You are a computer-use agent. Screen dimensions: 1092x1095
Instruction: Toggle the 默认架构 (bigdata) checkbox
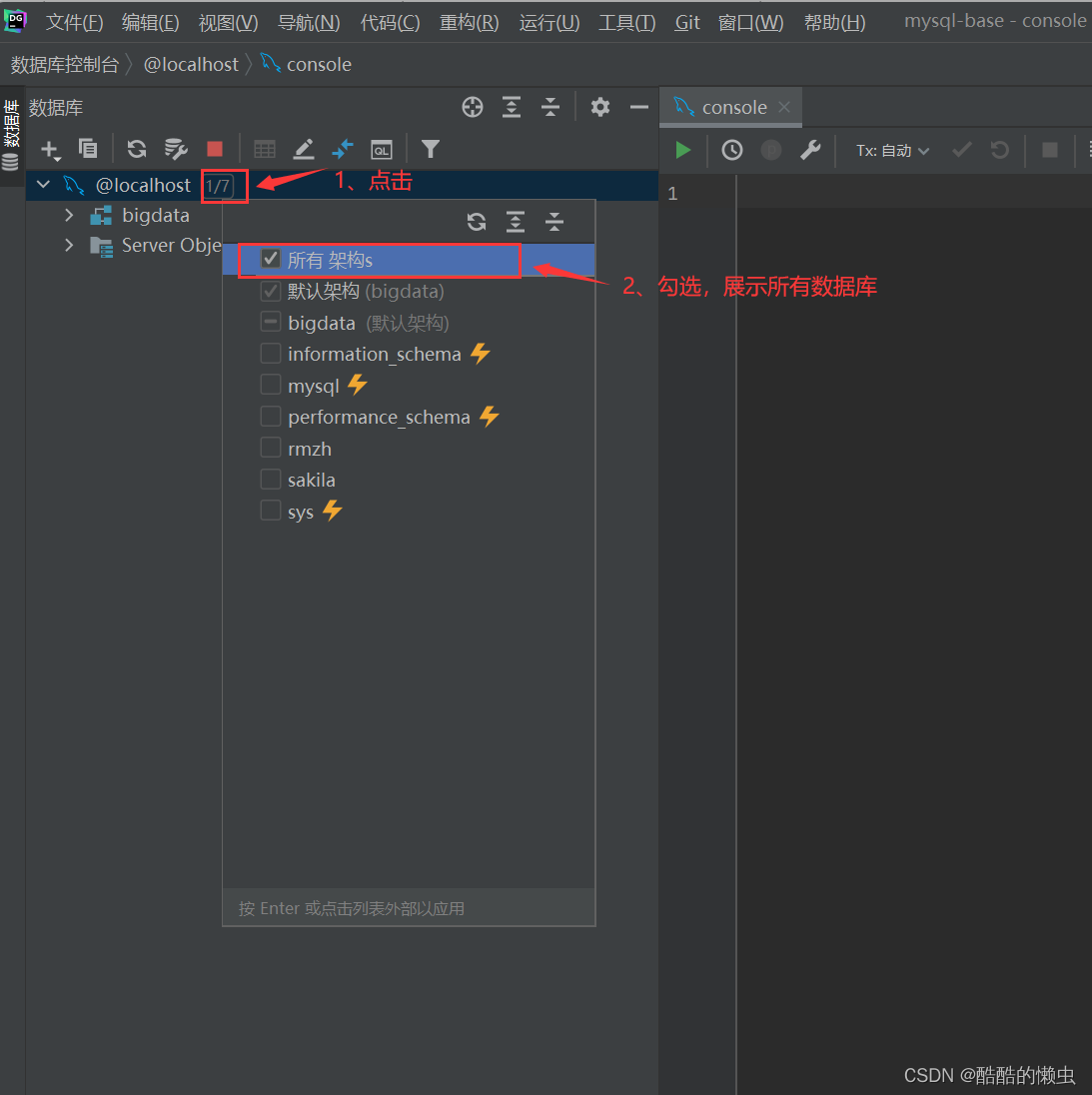click(x=270, y=291)
